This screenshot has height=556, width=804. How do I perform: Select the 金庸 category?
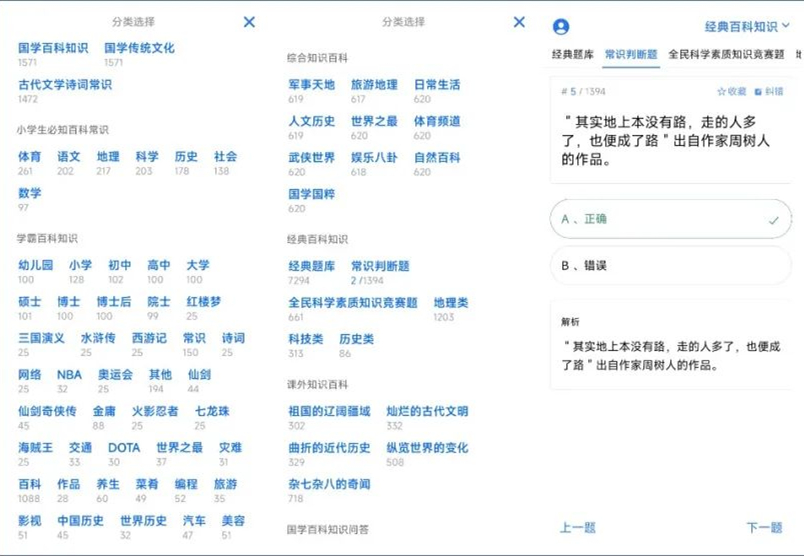pos(104,411)
